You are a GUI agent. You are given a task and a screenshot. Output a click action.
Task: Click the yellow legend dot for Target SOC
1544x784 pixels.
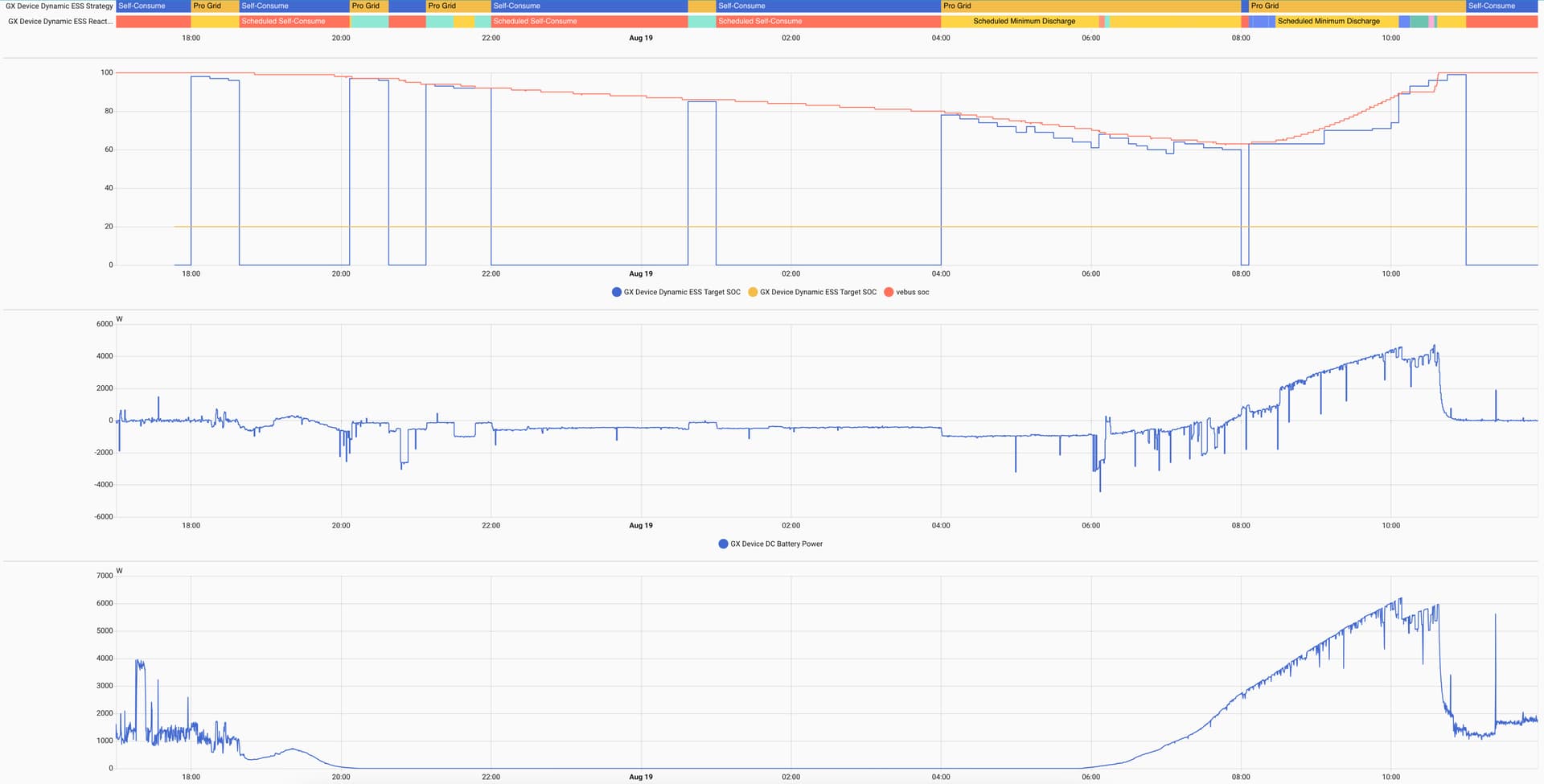tap(753, 292)
